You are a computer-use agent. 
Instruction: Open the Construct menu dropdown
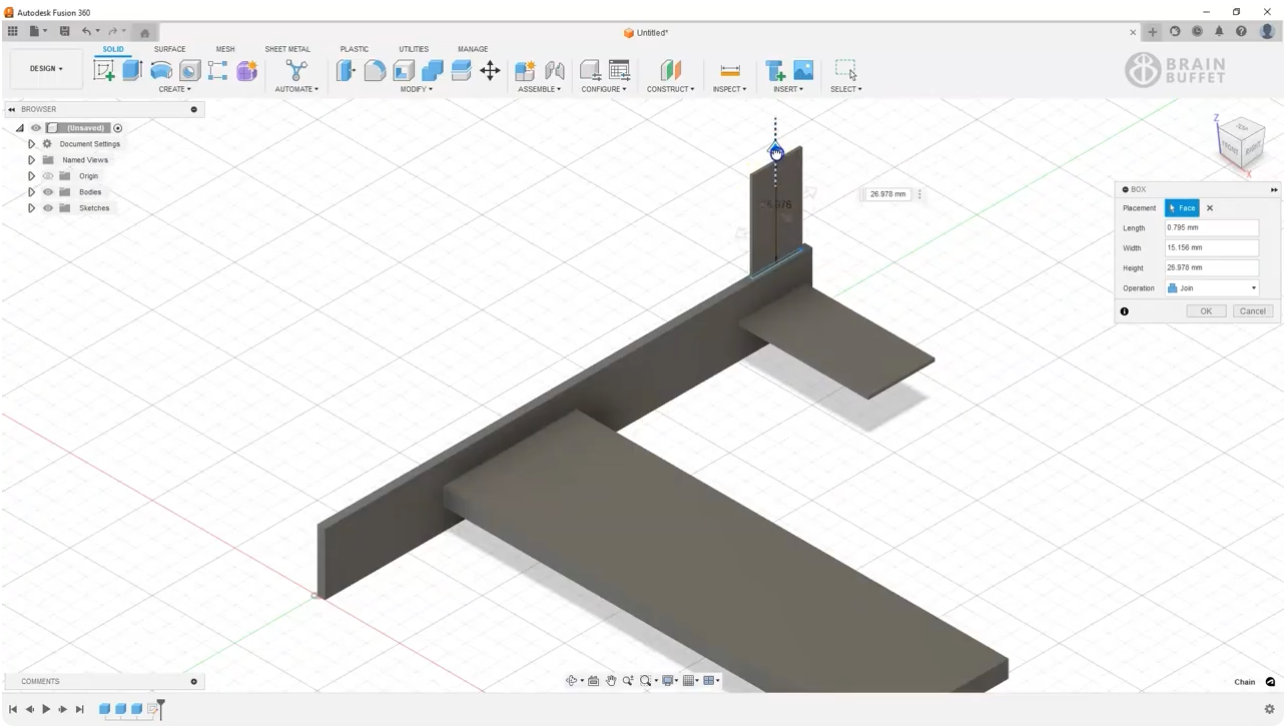point(670,89)
